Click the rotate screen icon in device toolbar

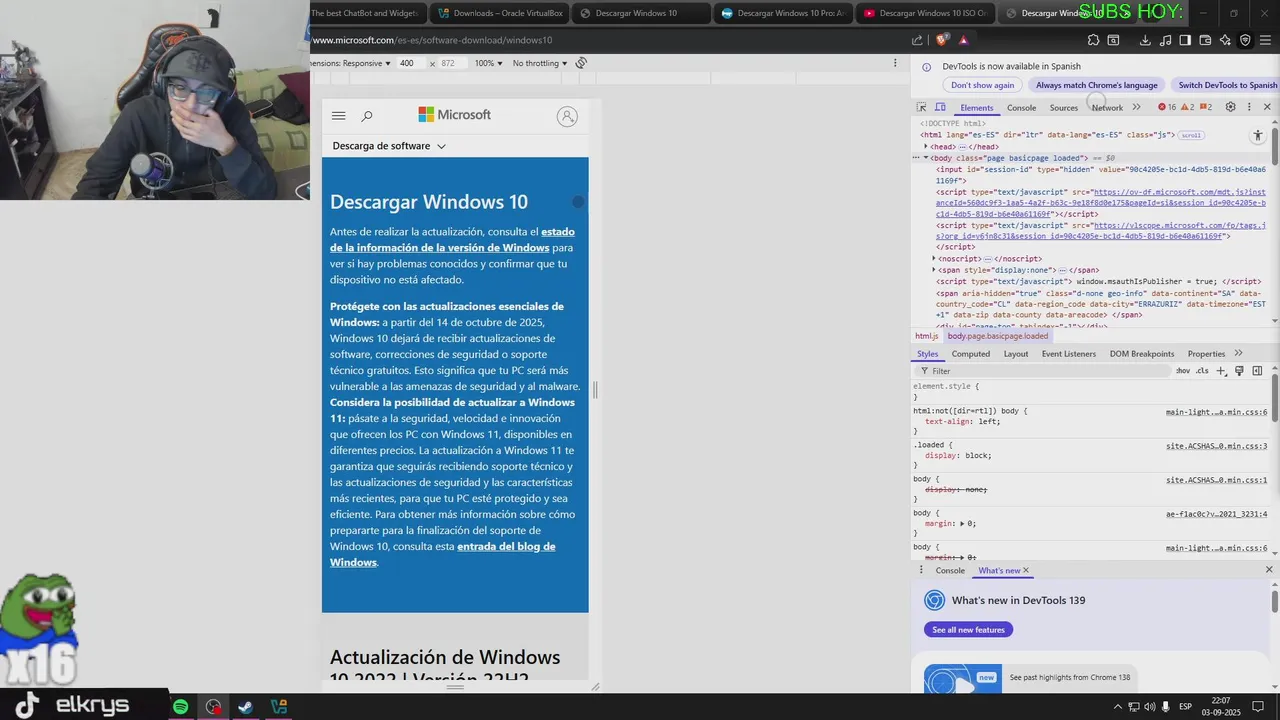point(581,63)
